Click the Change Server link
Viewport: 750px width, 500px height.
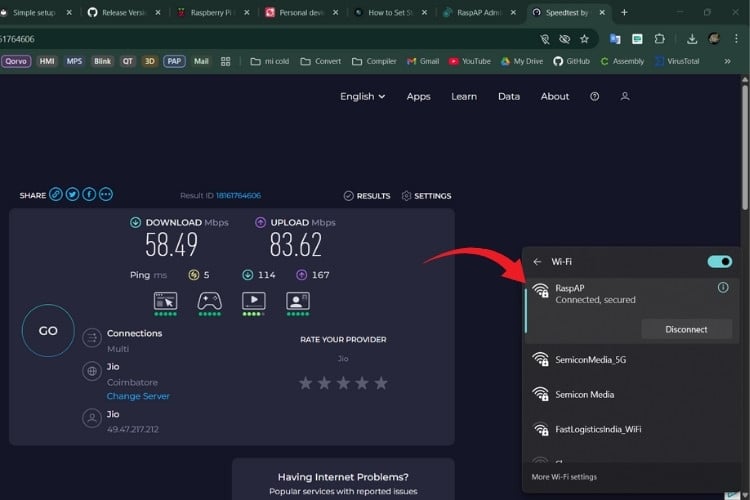point(138,396)
